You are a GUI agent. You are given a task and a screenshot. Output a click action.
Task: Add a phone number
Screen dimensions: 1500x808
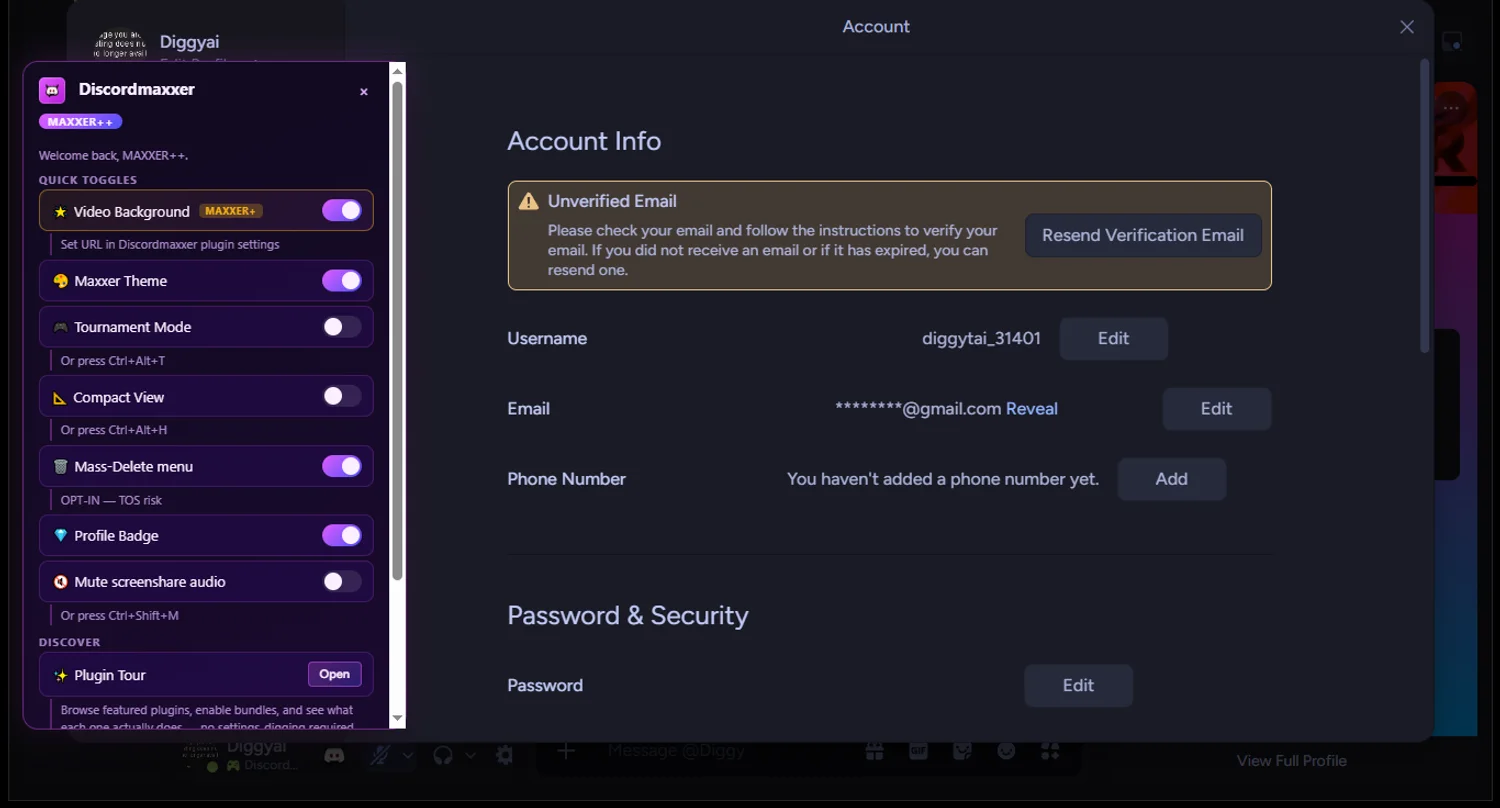pos(1171,479)
